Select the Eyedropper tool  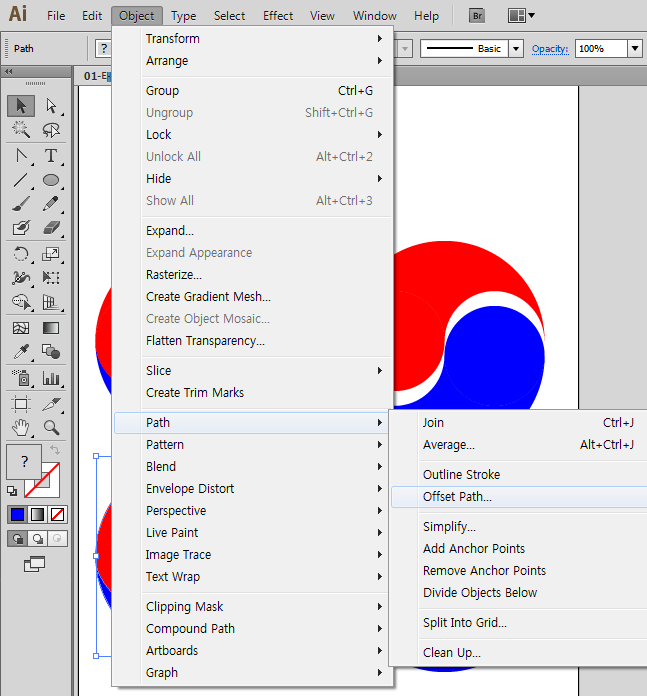[21, 352]
